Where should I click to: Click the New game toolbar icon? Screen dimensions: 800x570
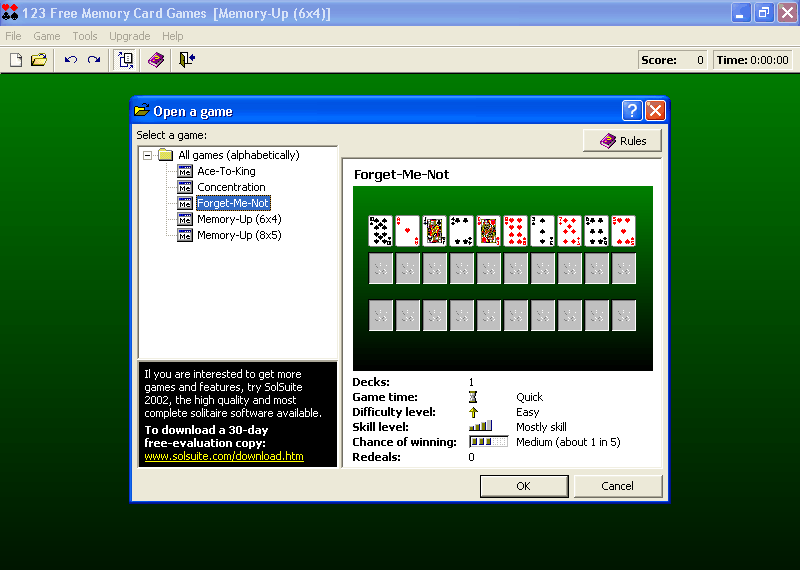(x=16, y=60)
